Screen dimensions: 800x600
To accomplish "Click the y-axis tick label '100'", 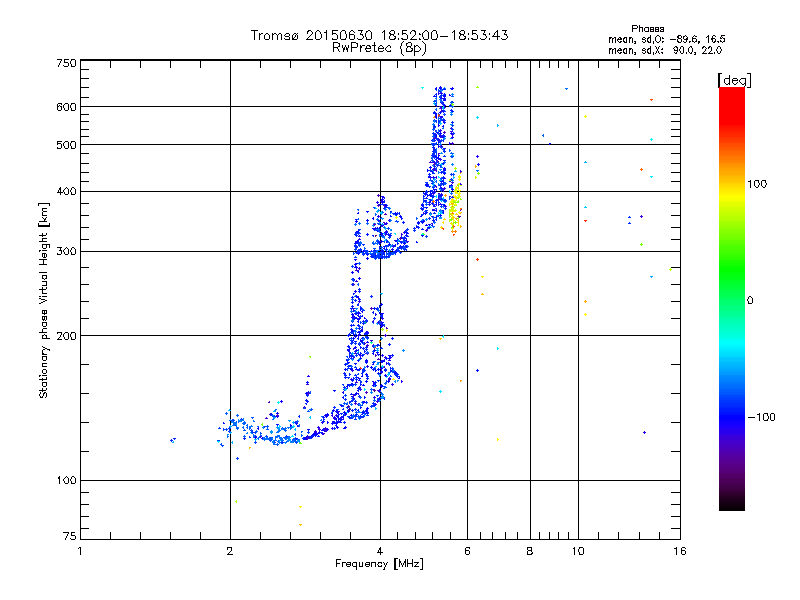I will [66, 480].
